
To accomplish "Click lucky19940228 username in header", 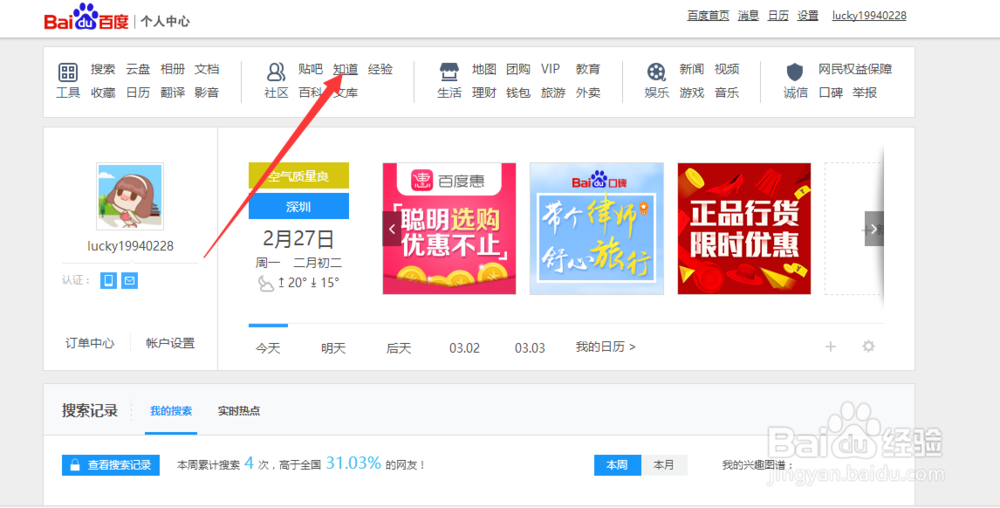I will [x=869, y=15].
